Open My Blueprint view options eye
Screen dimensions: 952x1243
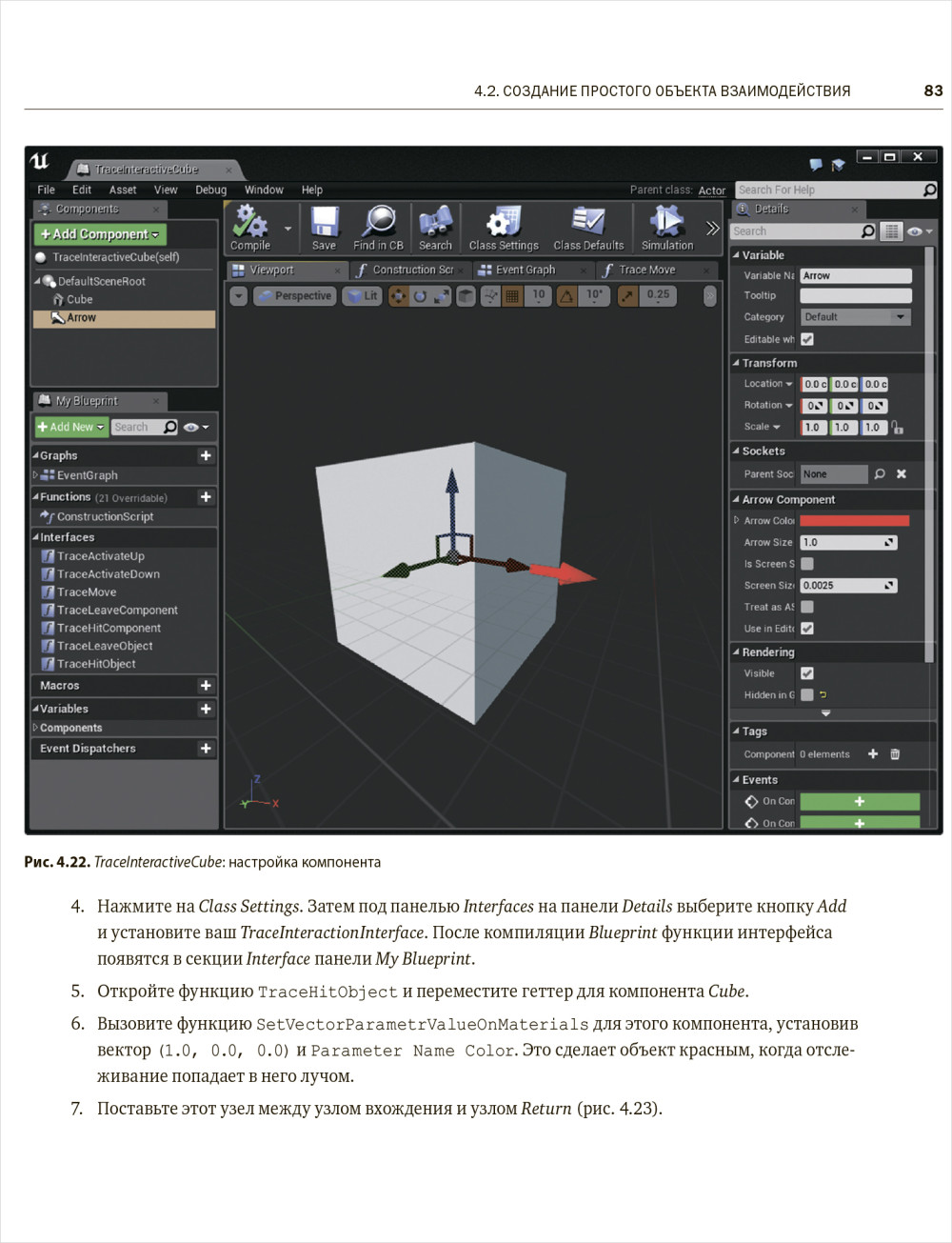196,428
